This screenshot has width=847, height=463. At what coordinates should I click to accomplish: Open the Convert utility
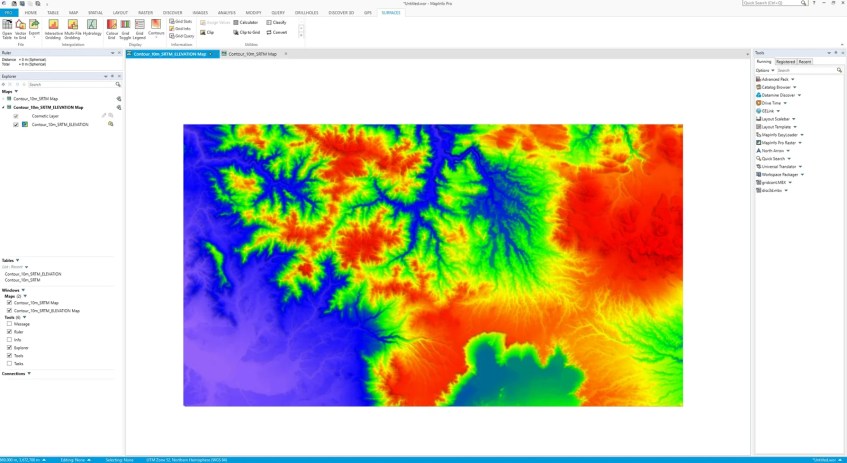277,32
